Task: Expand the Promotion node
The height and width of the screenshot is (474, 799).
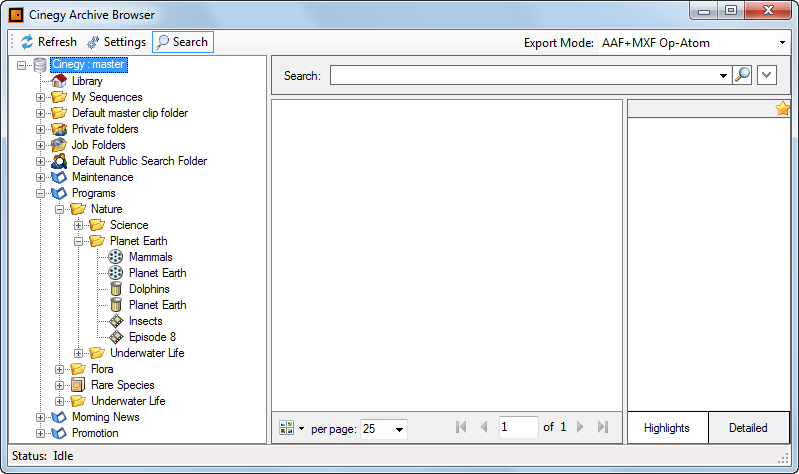Action: coord(40,433)
